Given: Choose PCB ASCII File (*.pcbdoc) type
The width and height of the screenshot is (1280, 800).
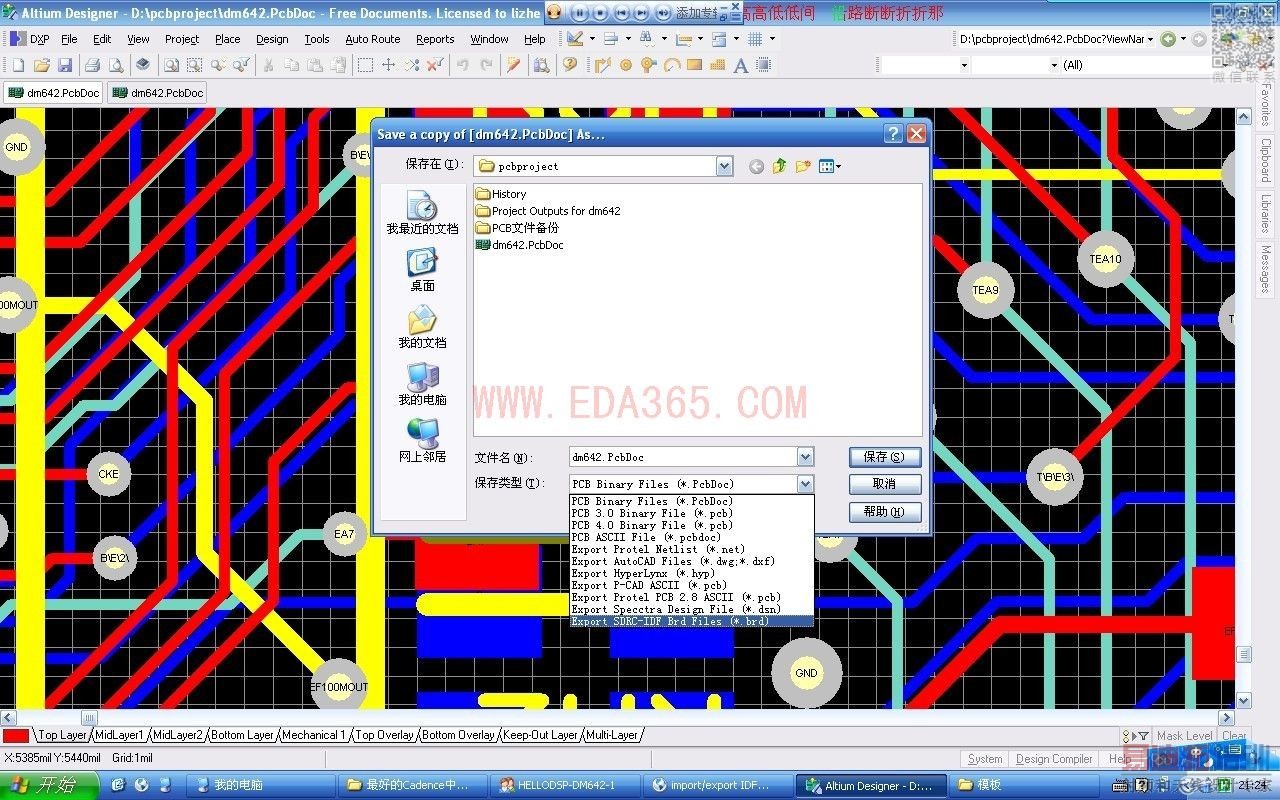Looking at the screenshot, I should pos(646,537).
